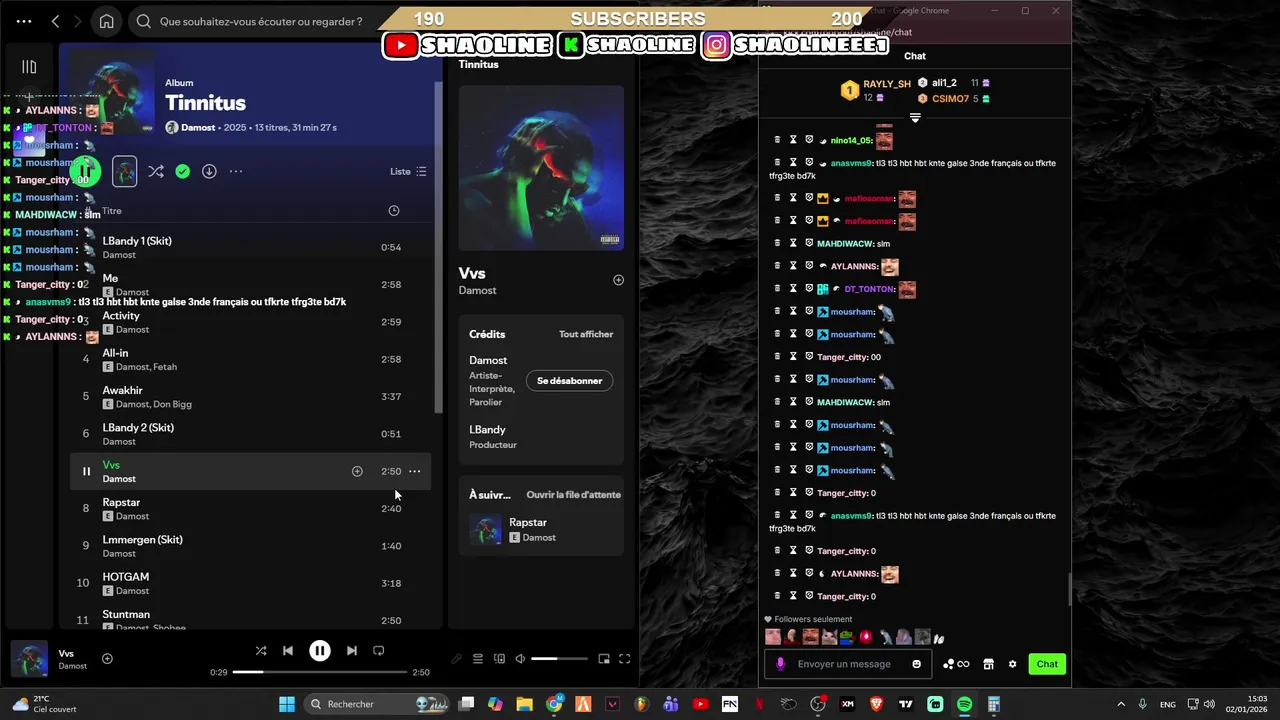This screenshot has height=720, width=1280.
Task: Open Spotify from the taskbar
Action: coord(964,704)
